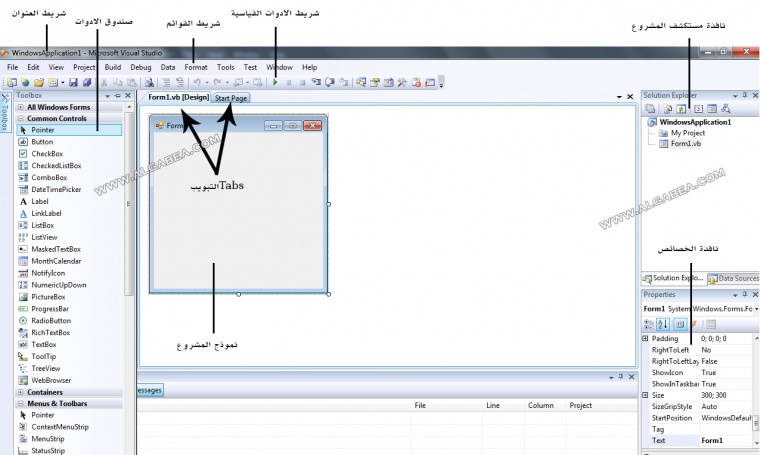The height and width of the screenshot is (455, 760).
Task: Open the File menu
Action: [13, 67]
